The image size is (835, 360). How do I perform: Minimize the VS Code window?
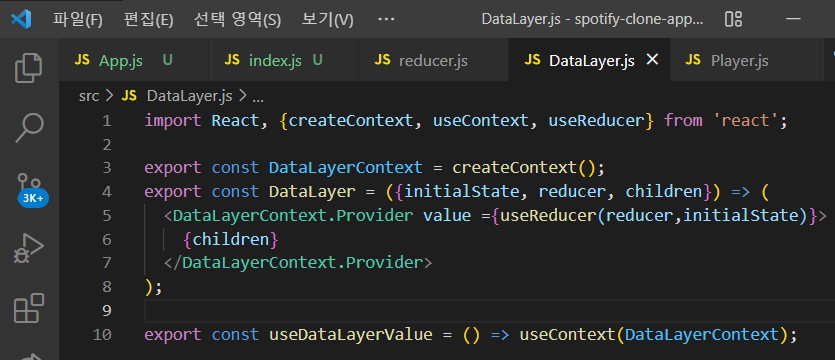793,19
